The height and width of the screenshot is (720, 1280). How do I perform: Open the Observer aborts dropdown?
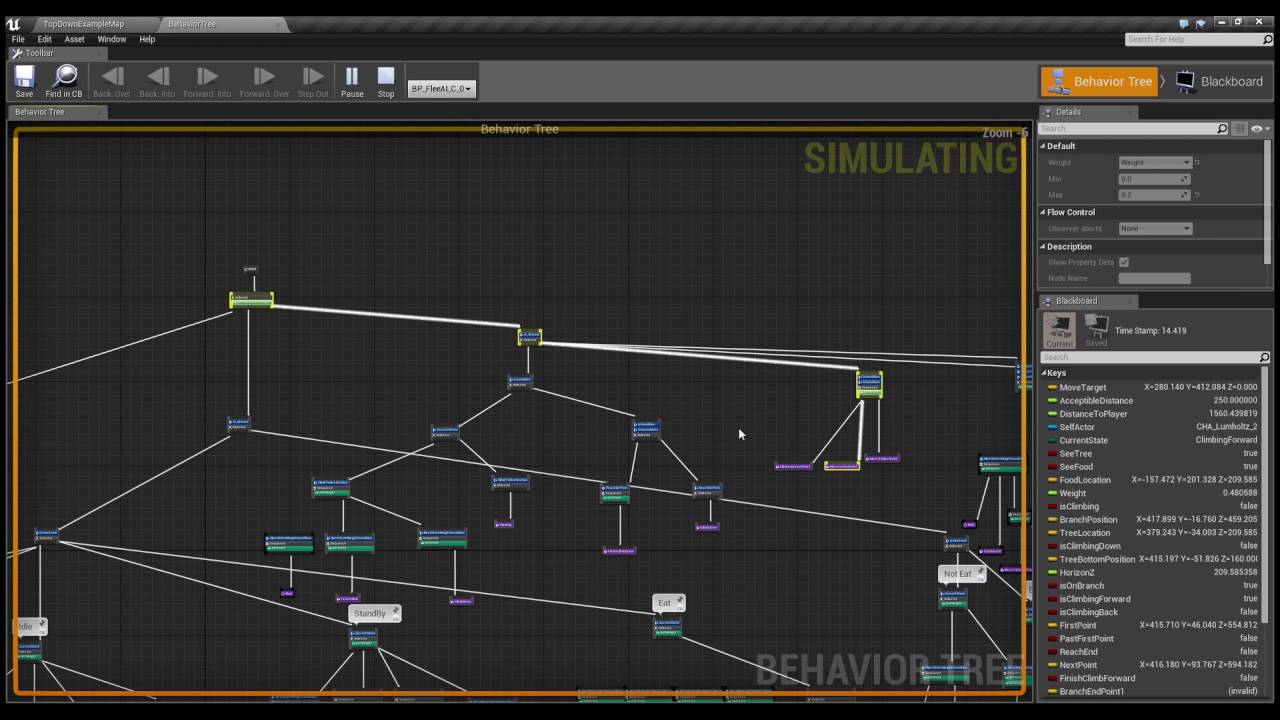click(x=1155, y=228)
